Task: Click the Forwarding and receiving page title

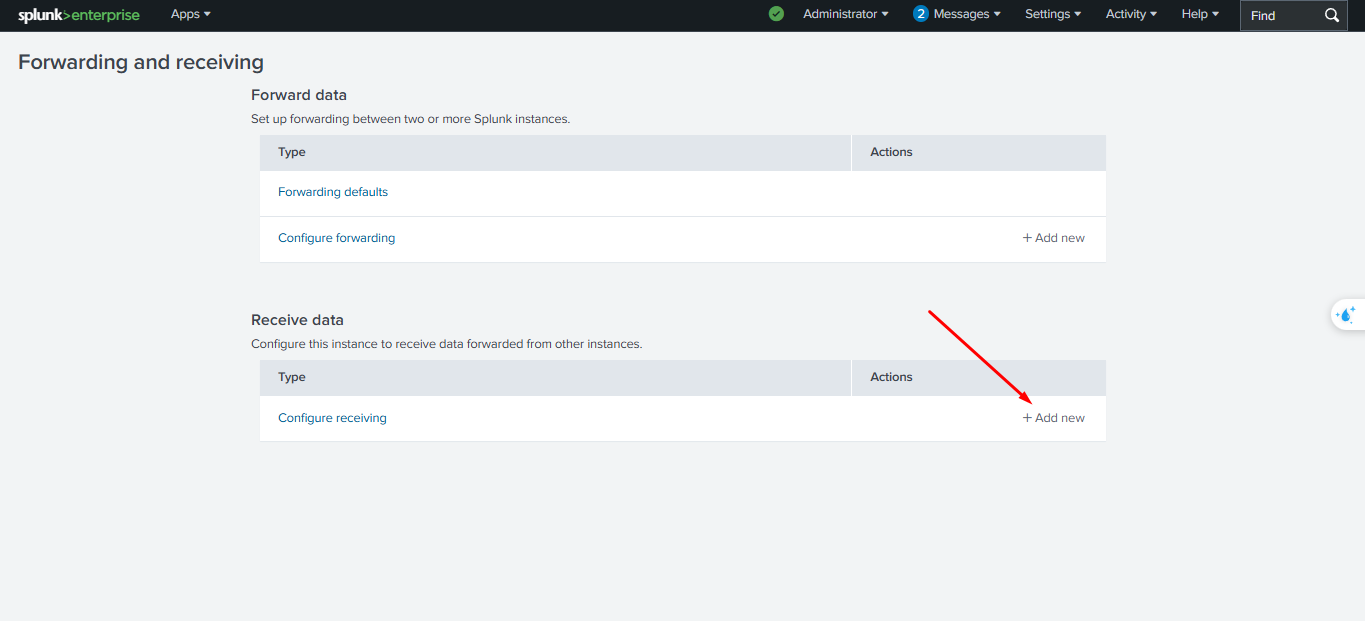Action: [141, 62]
